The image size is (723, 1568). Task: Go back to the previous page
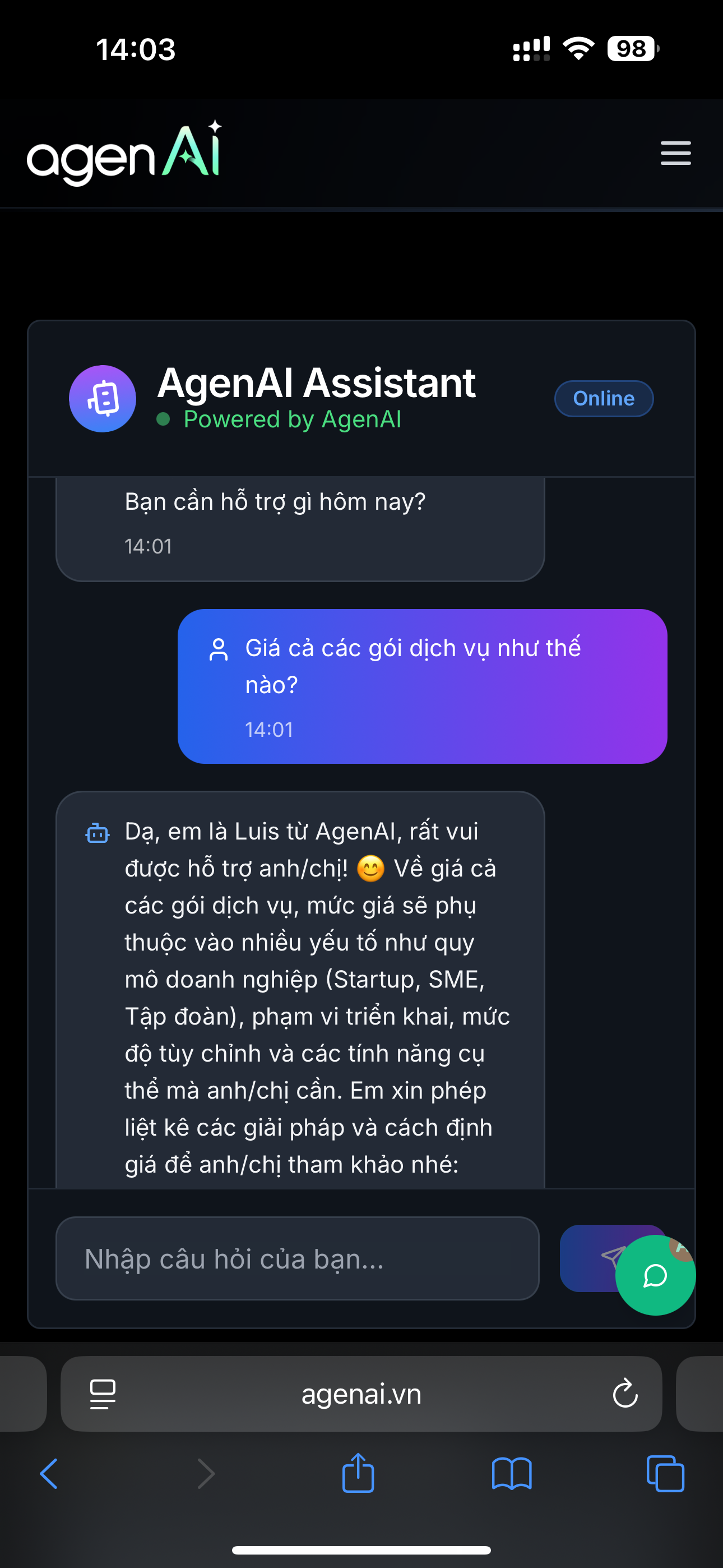tap(49, 1474)
